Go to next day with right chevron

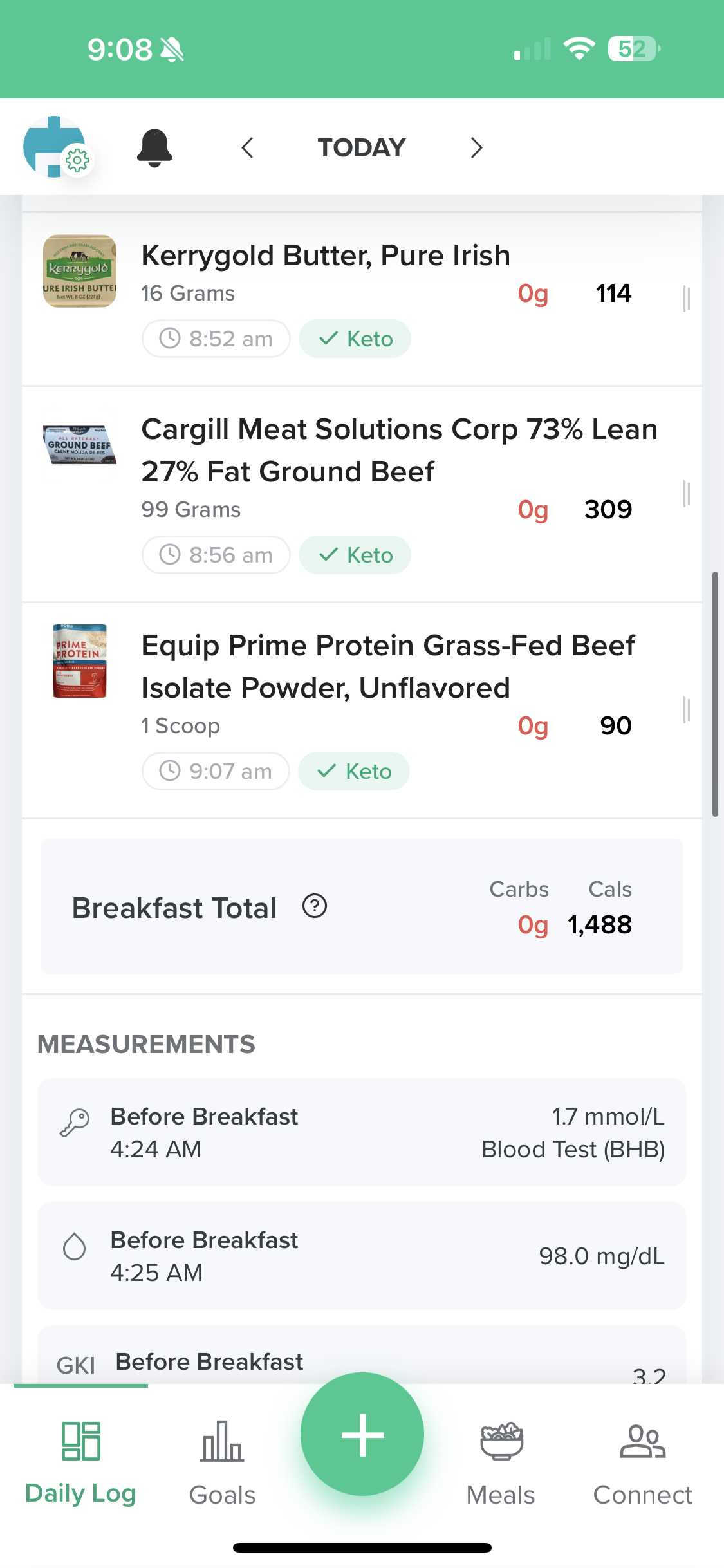click(476, 147)
